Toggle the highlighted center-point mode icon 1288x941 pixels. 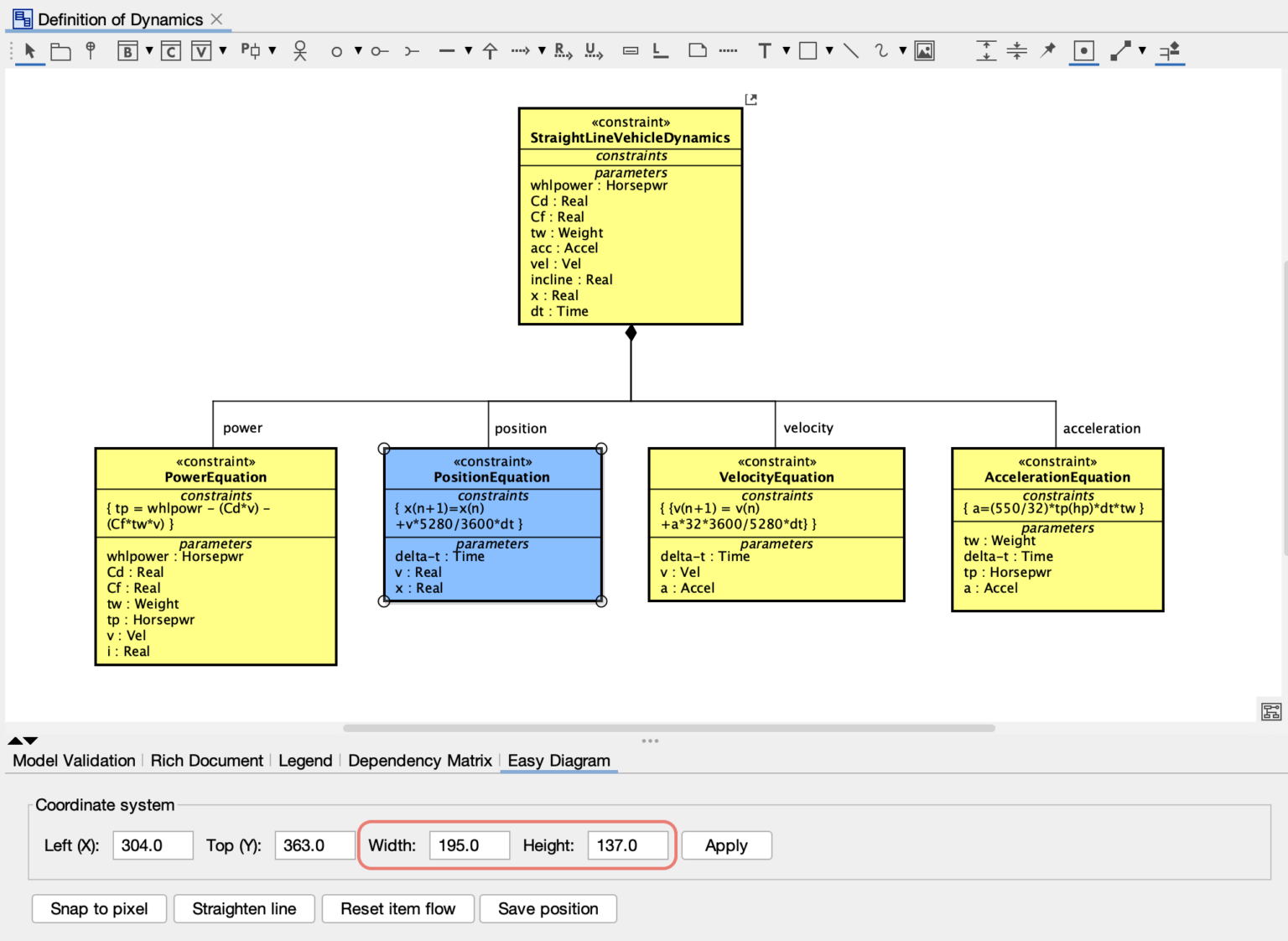pos(1083,50)
